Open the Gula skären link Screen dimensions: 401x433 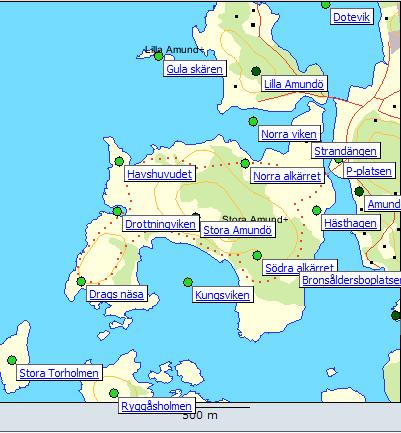point(194,69)
